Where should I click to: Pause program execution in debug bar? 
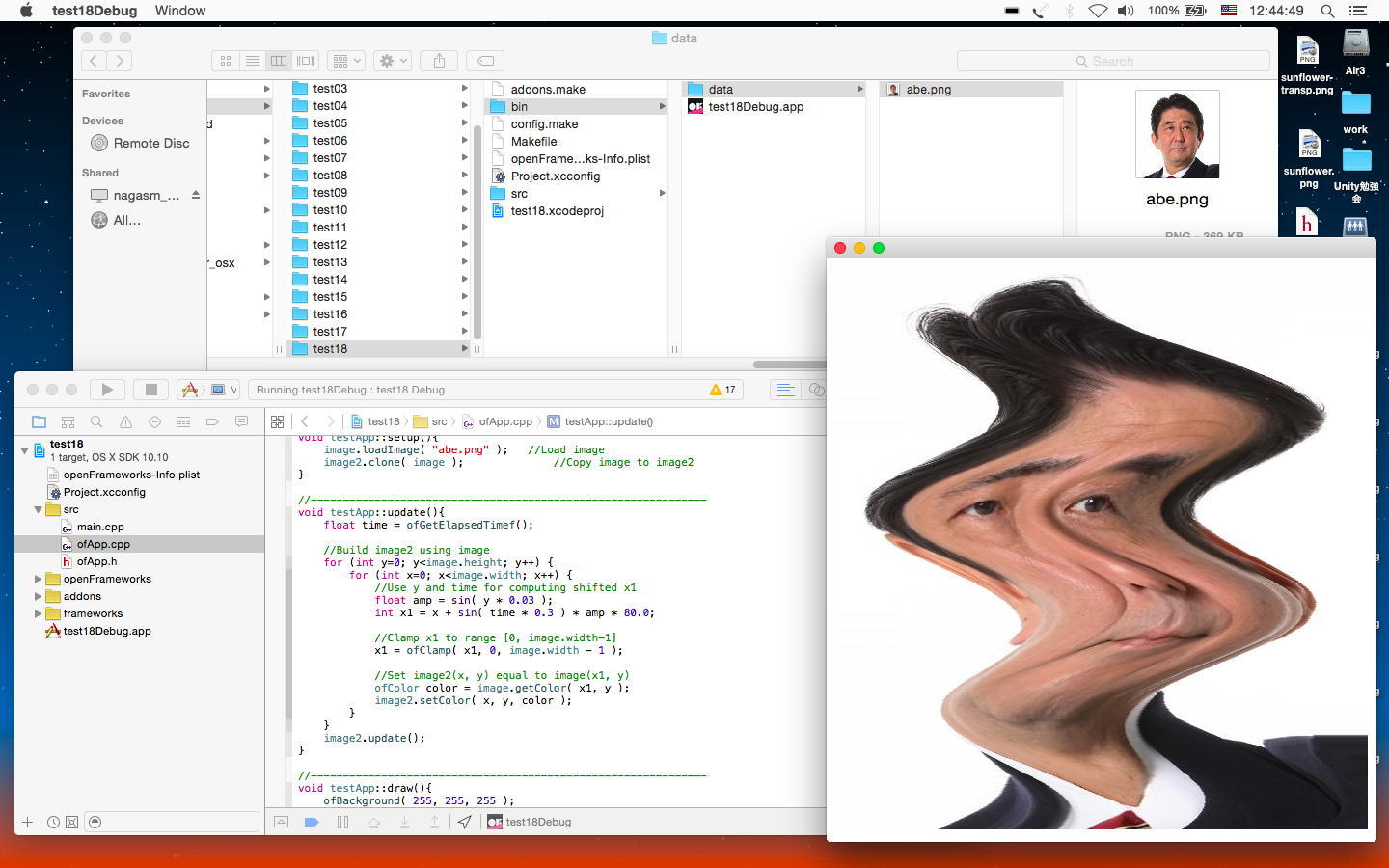342,822
